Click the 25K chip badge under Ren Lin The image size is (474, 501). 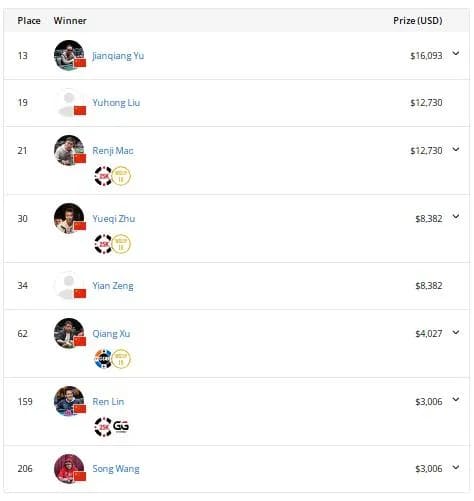click(103, 426)
